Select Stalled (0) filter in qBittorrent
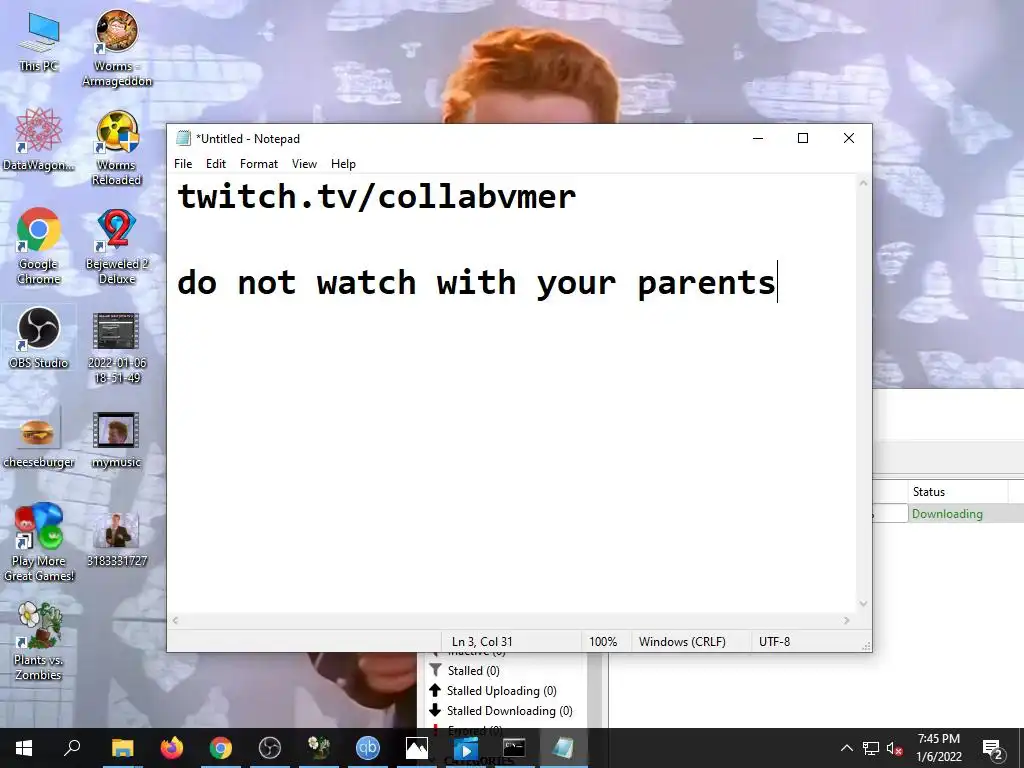1024x768 pixels. coord(464,671)
